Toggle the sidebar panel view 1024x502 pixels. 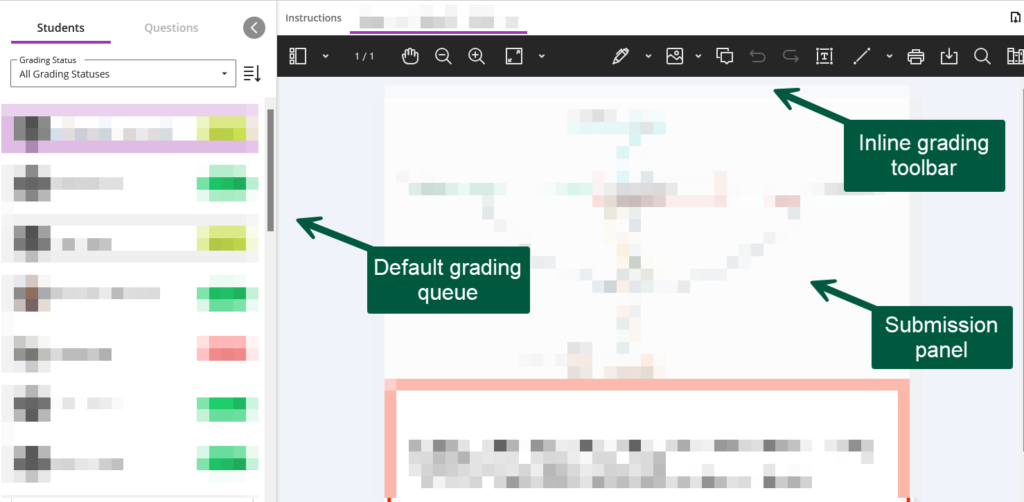point(298,56)
